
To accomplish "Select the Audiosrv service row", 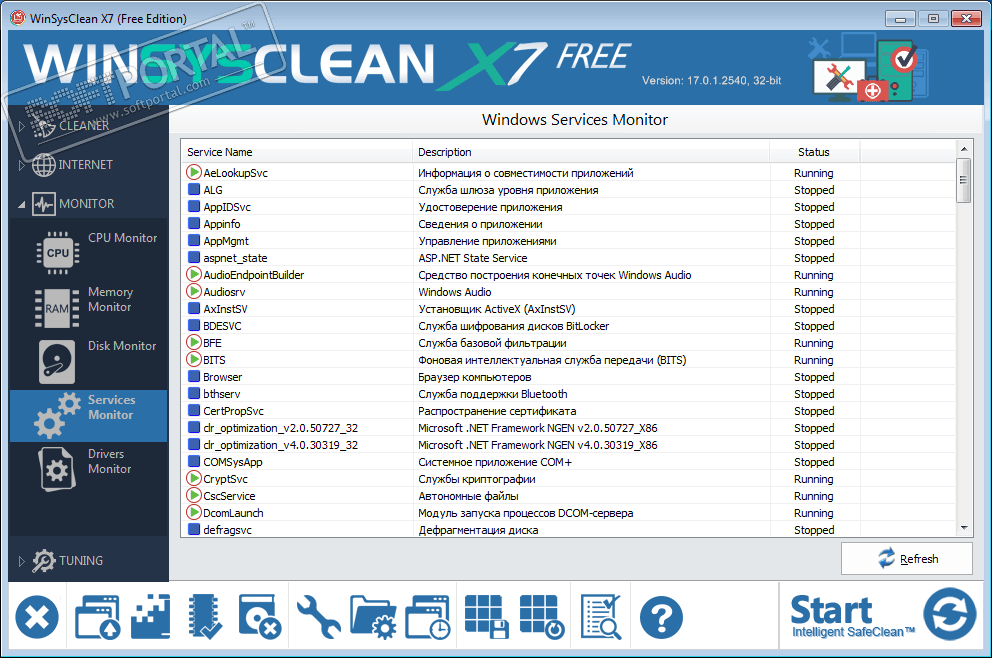I will click(567, 292).
